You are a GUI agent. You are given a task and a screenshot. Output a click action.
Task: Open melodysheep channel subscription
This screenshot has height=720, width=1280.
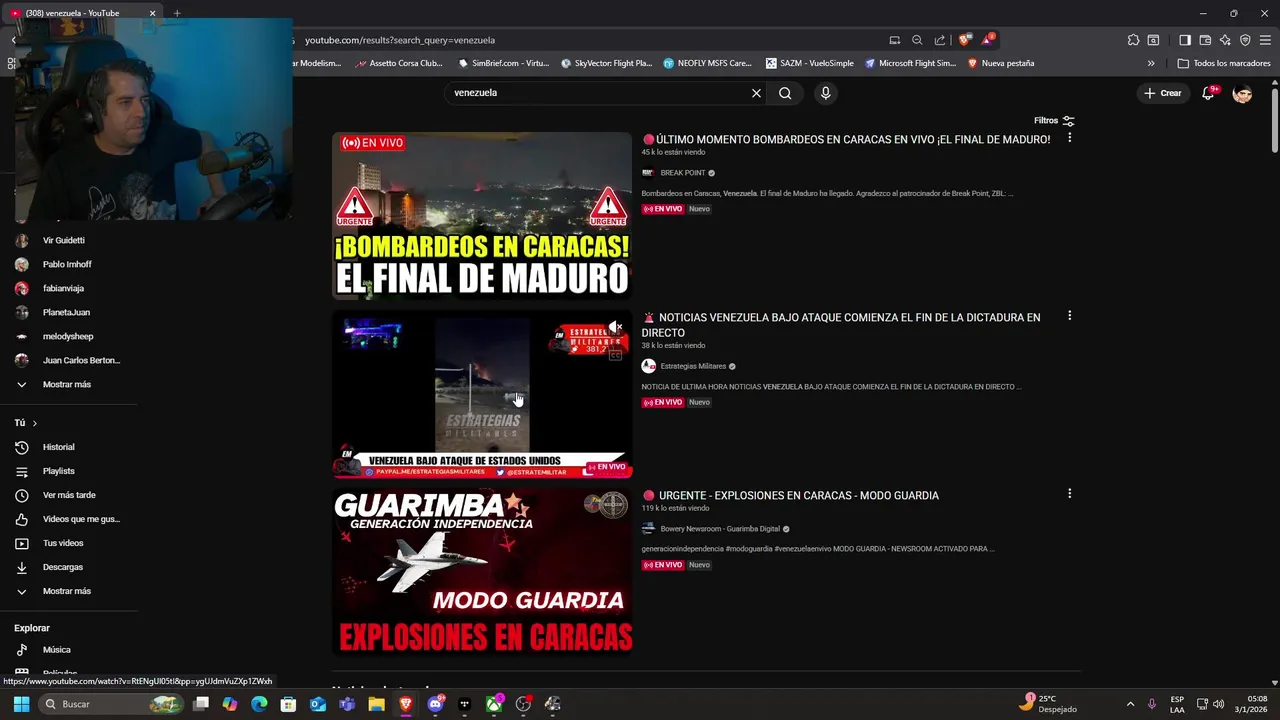tap(68, 337)
